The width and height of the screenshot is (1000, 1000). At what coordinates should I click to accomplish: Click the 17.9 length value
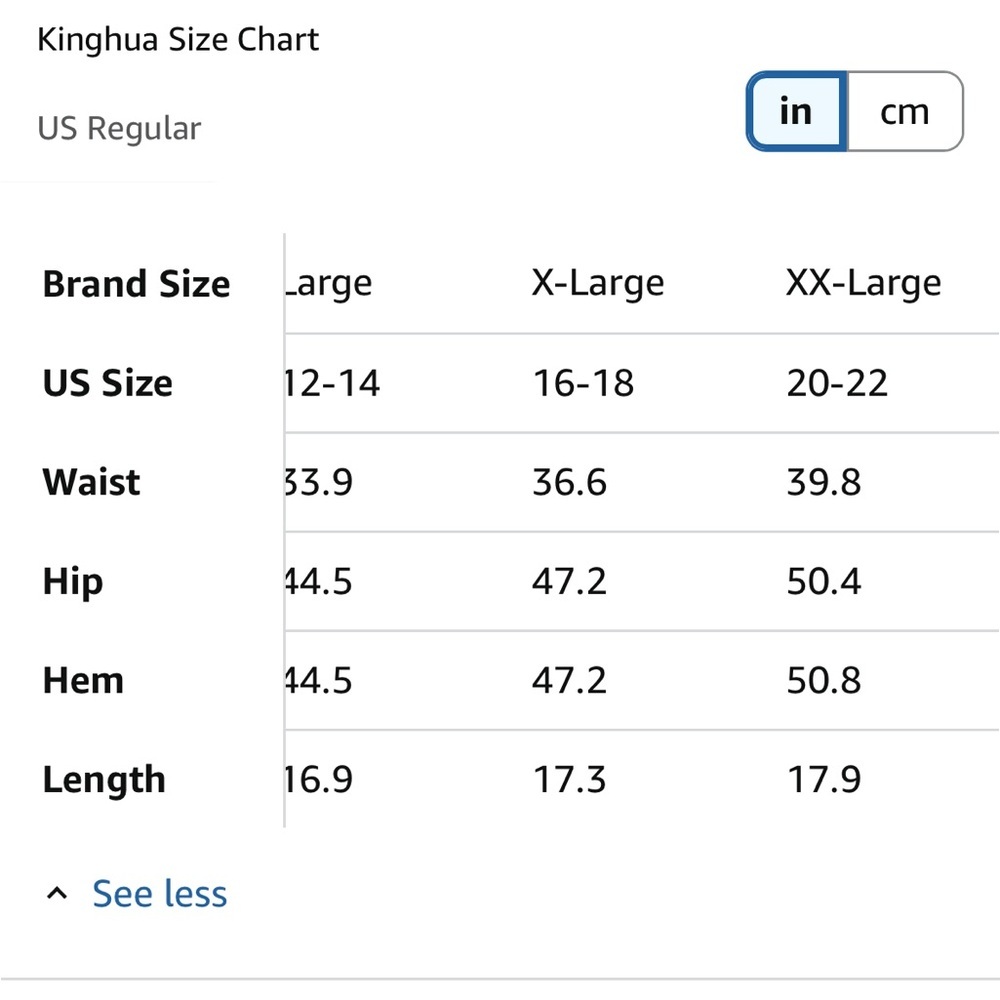click(823, 780)
